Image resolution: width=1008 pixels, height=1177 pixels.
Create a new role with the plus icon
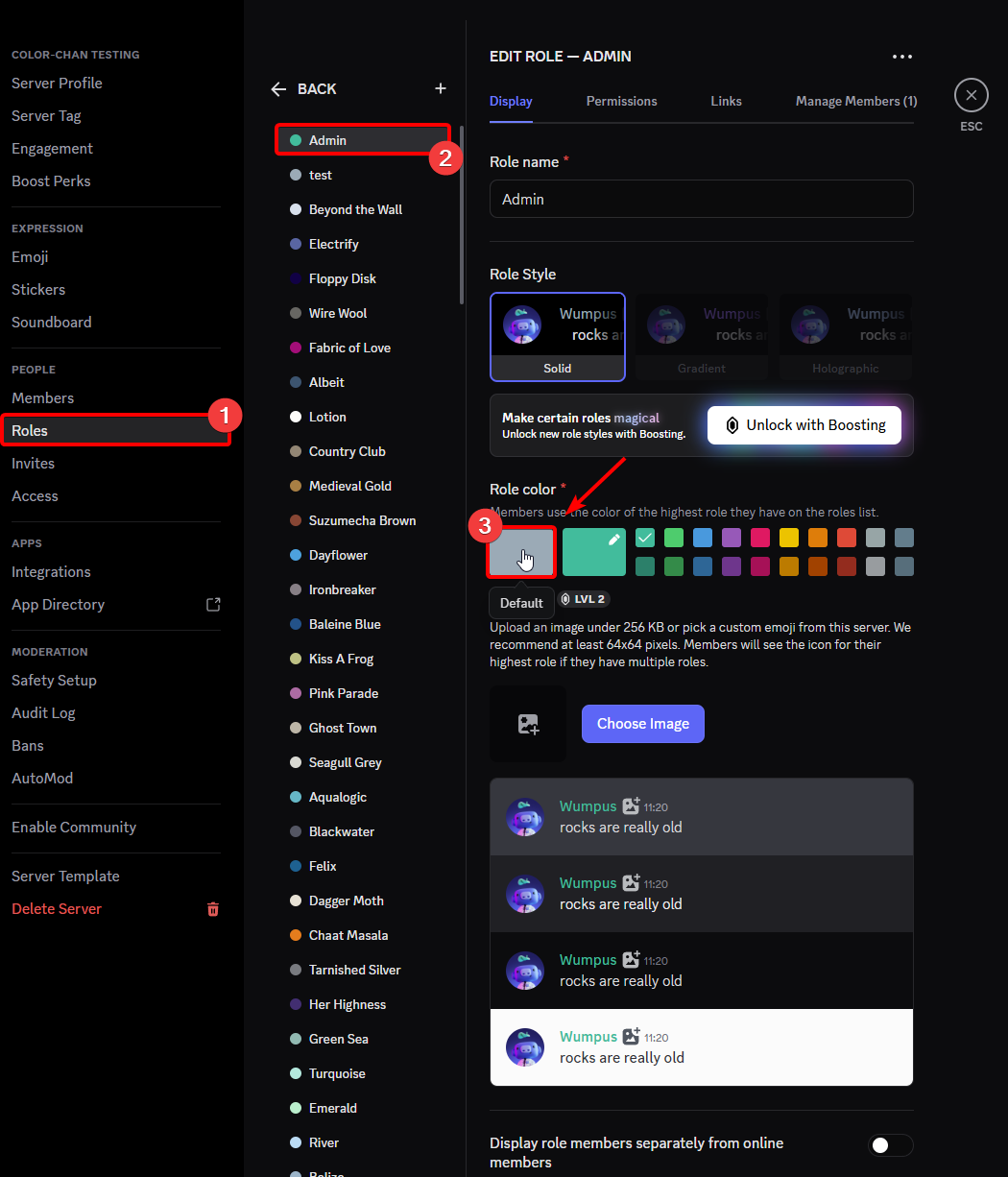click(x=440, y=87)
